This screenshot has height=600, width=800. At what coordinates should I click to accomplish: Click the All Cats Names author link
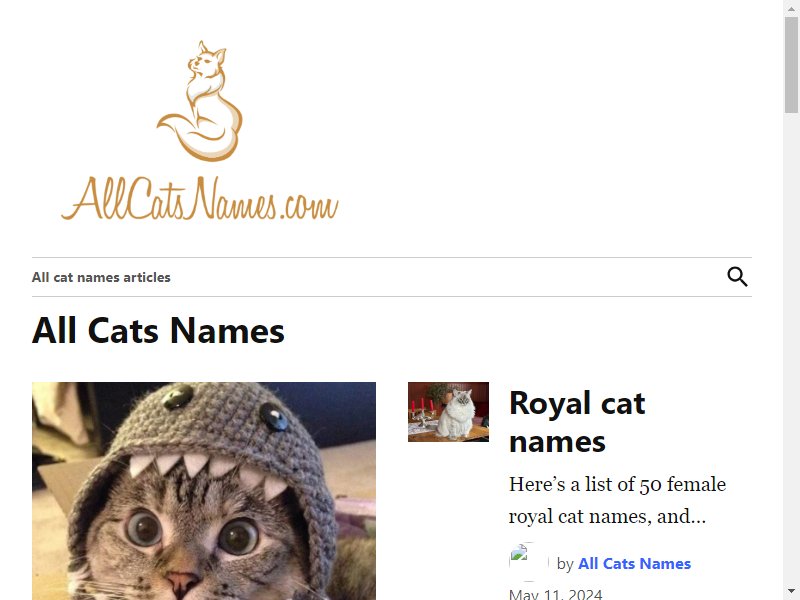634,563
